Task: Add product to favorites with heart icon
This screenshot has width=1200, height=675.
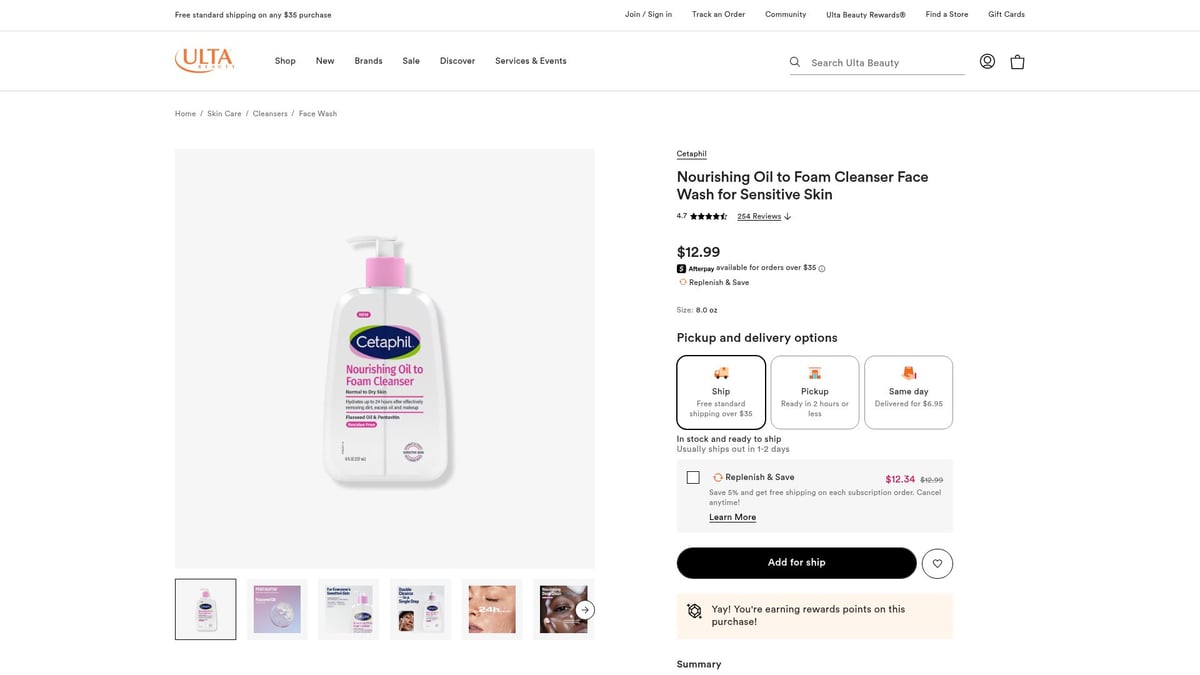Action: click(x=937, y=563)
